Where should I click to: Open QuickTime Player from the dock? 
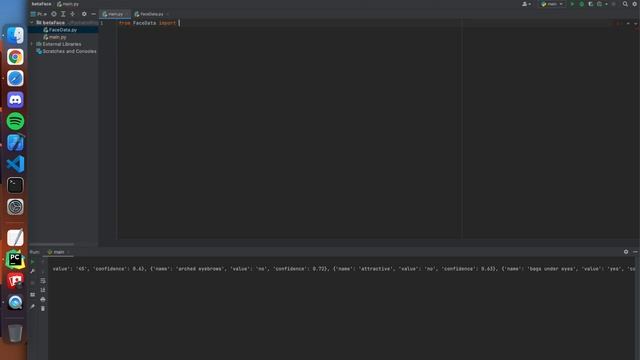click(15, 302)
